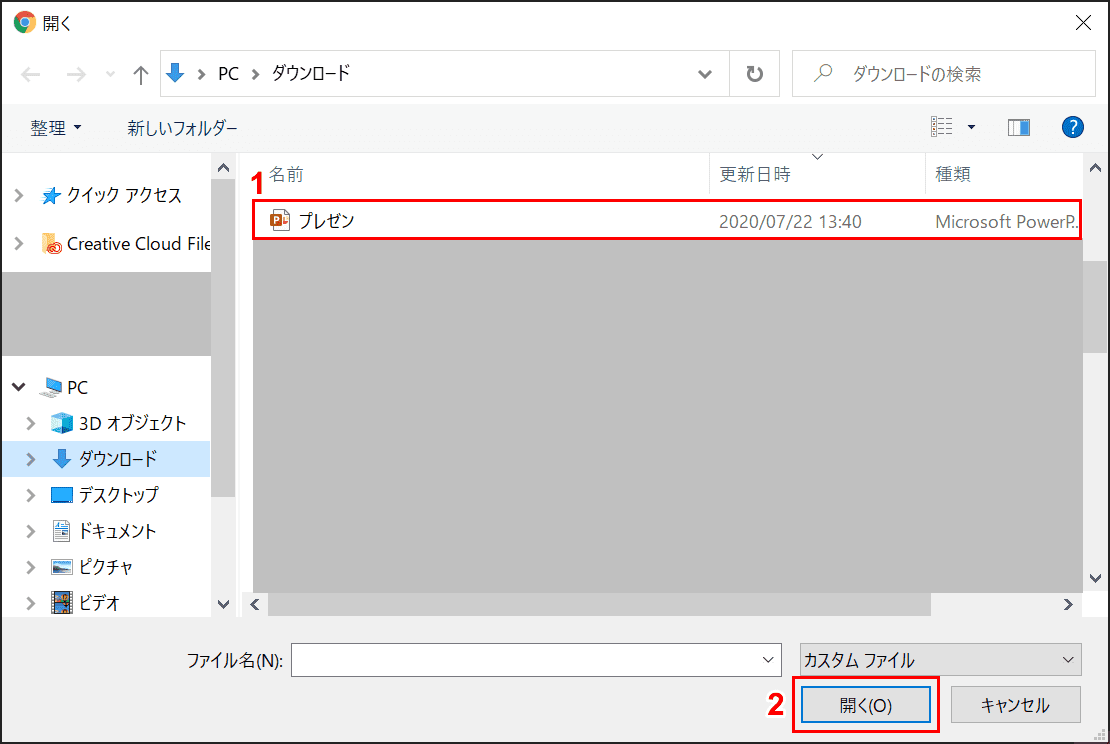This screenshot has height=744, width=1110.
Task: Expand クイック アクセス in the tree
Action: point(19,195)
